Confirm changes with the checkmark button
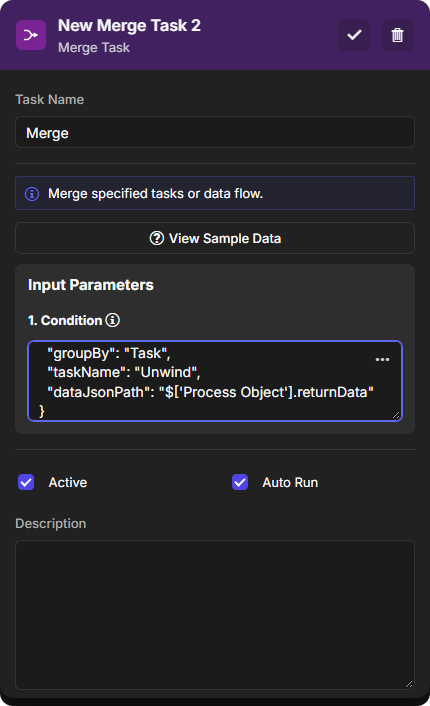This screenshot has height=706, width=430. click(354, 35)
